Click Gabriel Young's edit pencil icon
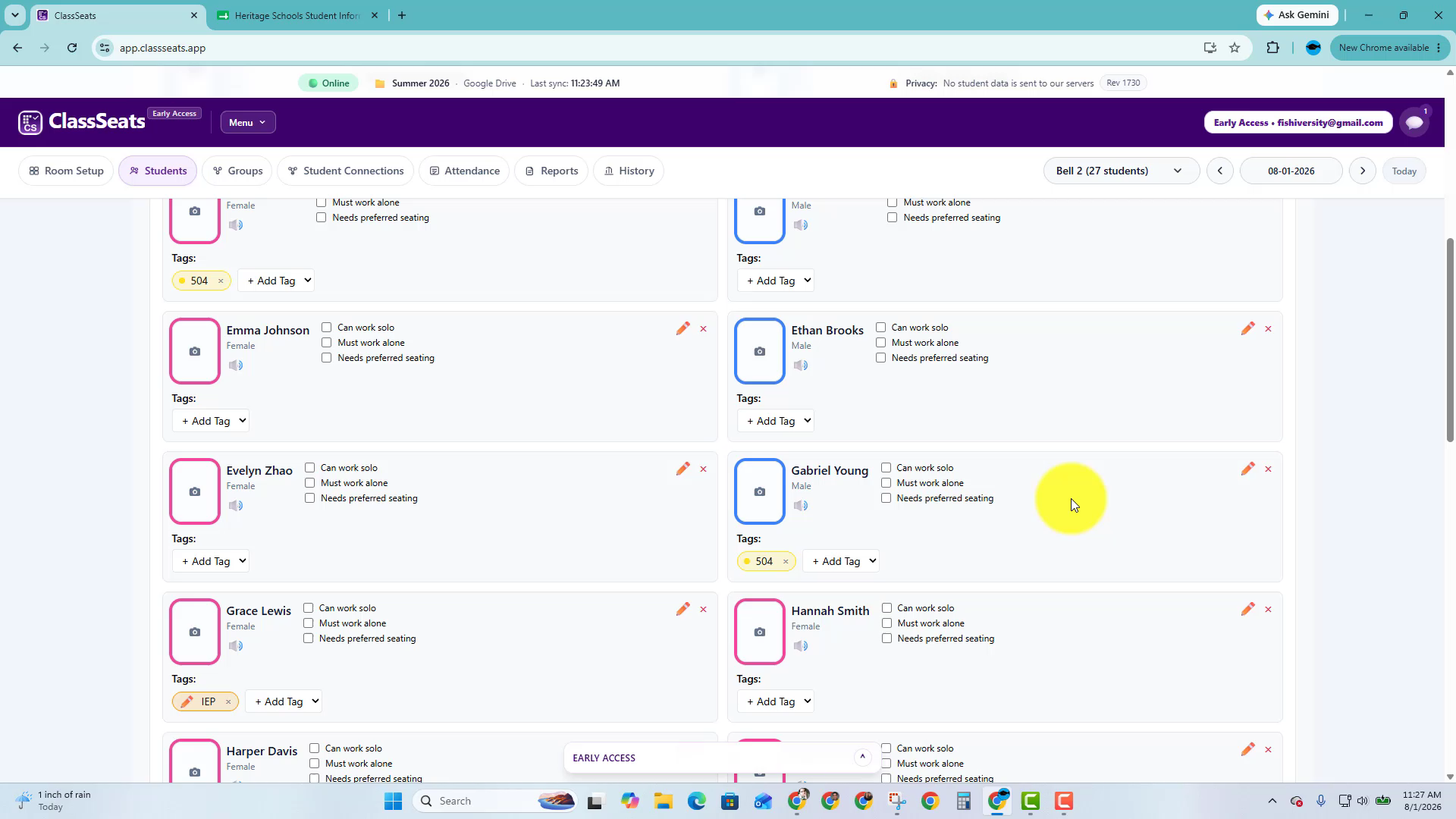 coord(1247,469)
